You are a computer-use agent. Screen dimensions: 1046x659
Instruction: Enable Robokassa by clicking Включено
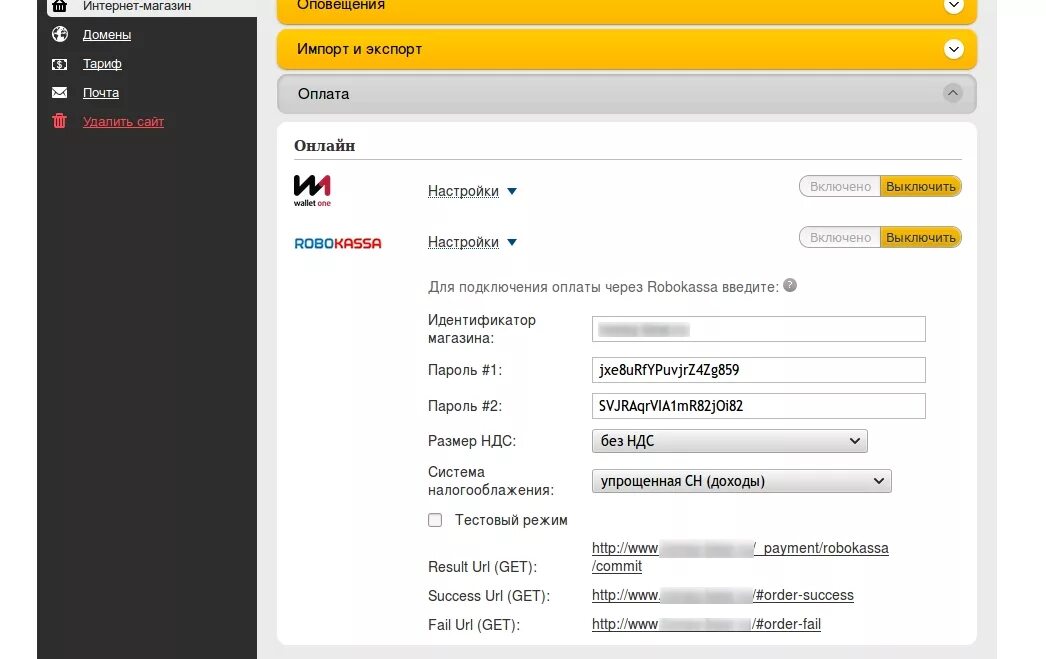[838, 237]
